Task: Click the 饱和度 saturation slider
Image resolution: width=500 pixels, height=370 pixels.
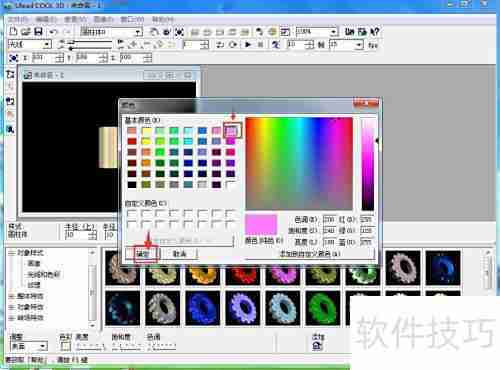Action: tap(126, 347)
